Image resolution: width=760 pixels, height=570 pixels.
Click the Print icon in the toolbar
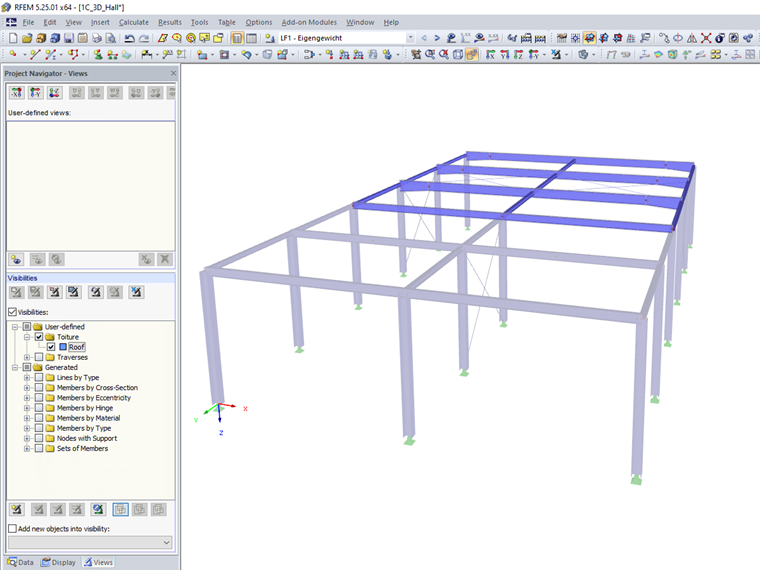[97, 38]
